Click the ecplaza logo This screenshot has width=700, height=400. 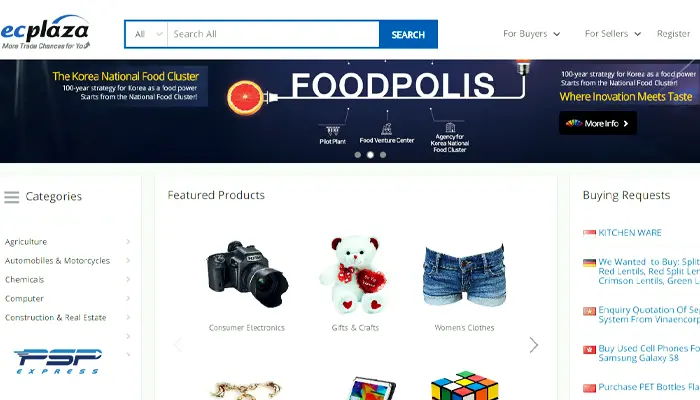pos(45,32)
